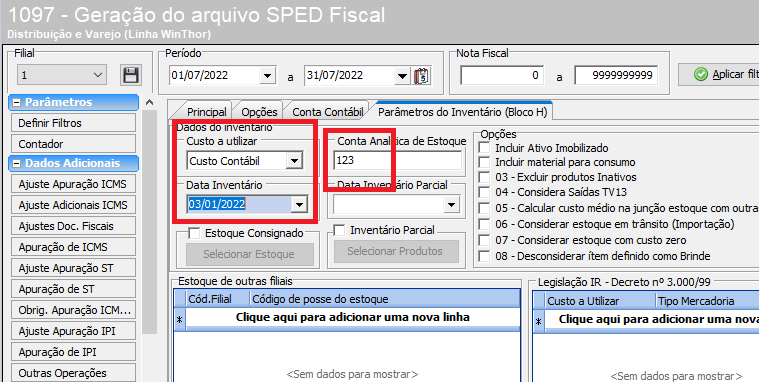Open Ajustes Doc. Fiscais
Screen dimensions: 760x382
click(x=73, y=226)
